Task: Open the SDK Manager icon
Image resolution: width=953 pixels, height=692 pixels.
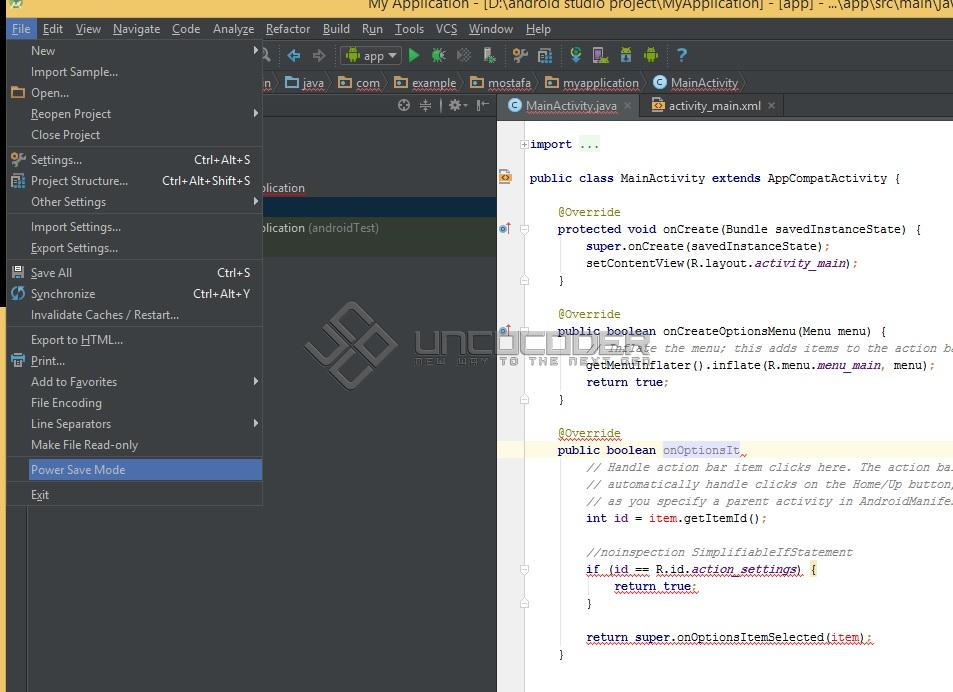Action: click(625, 55)
